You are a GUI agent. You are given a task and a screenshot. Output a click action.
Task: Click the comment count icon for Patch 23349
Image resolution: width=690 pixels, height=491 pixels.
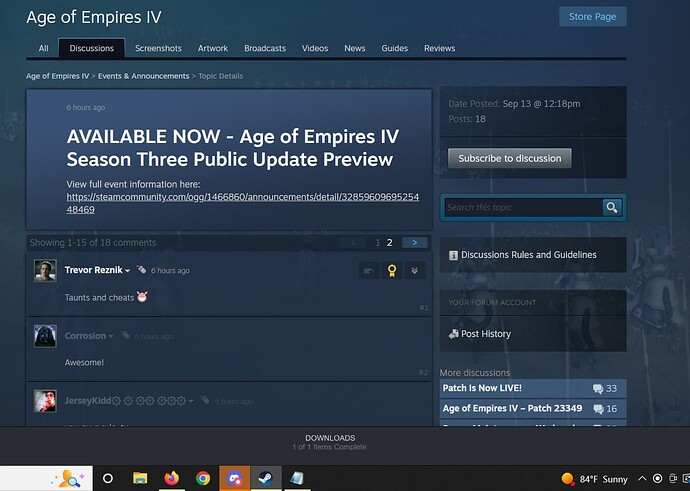pyautogui.click(x=598, y=409)
